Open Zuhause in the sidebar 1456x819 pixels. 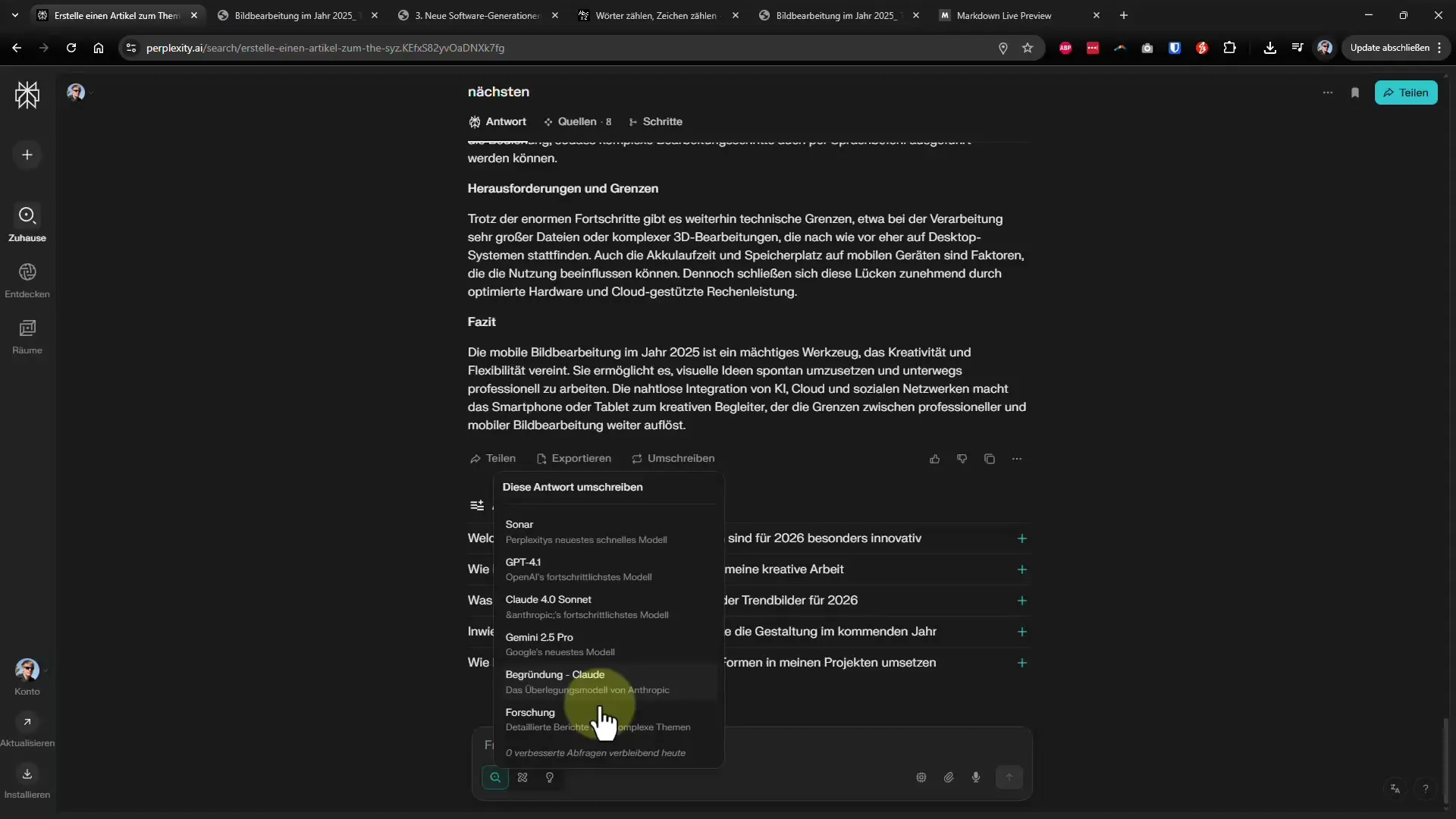(27, 224)
